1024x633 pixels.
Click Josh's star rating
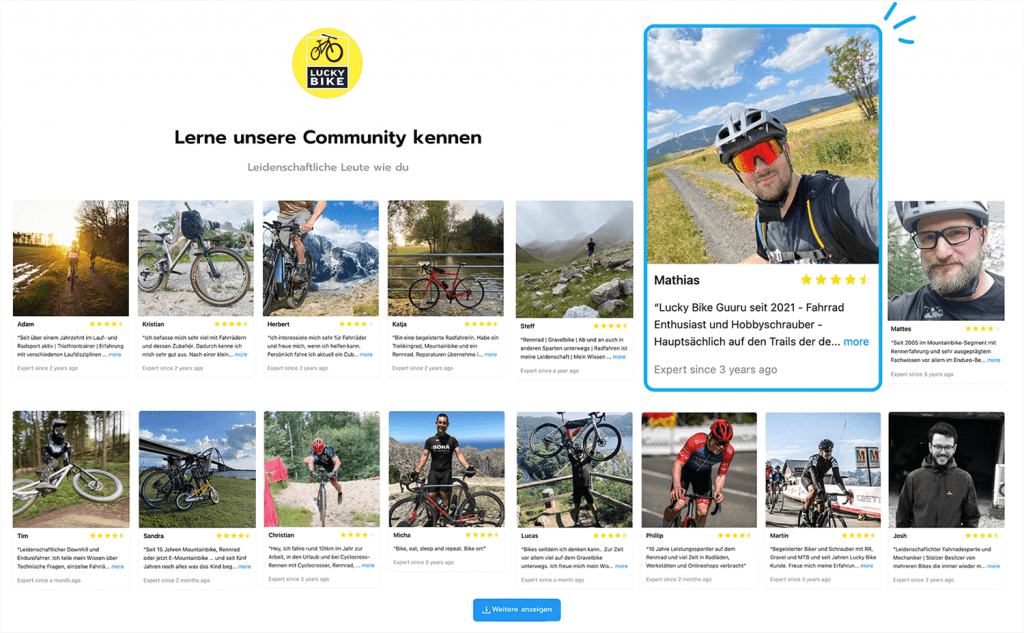982,536
